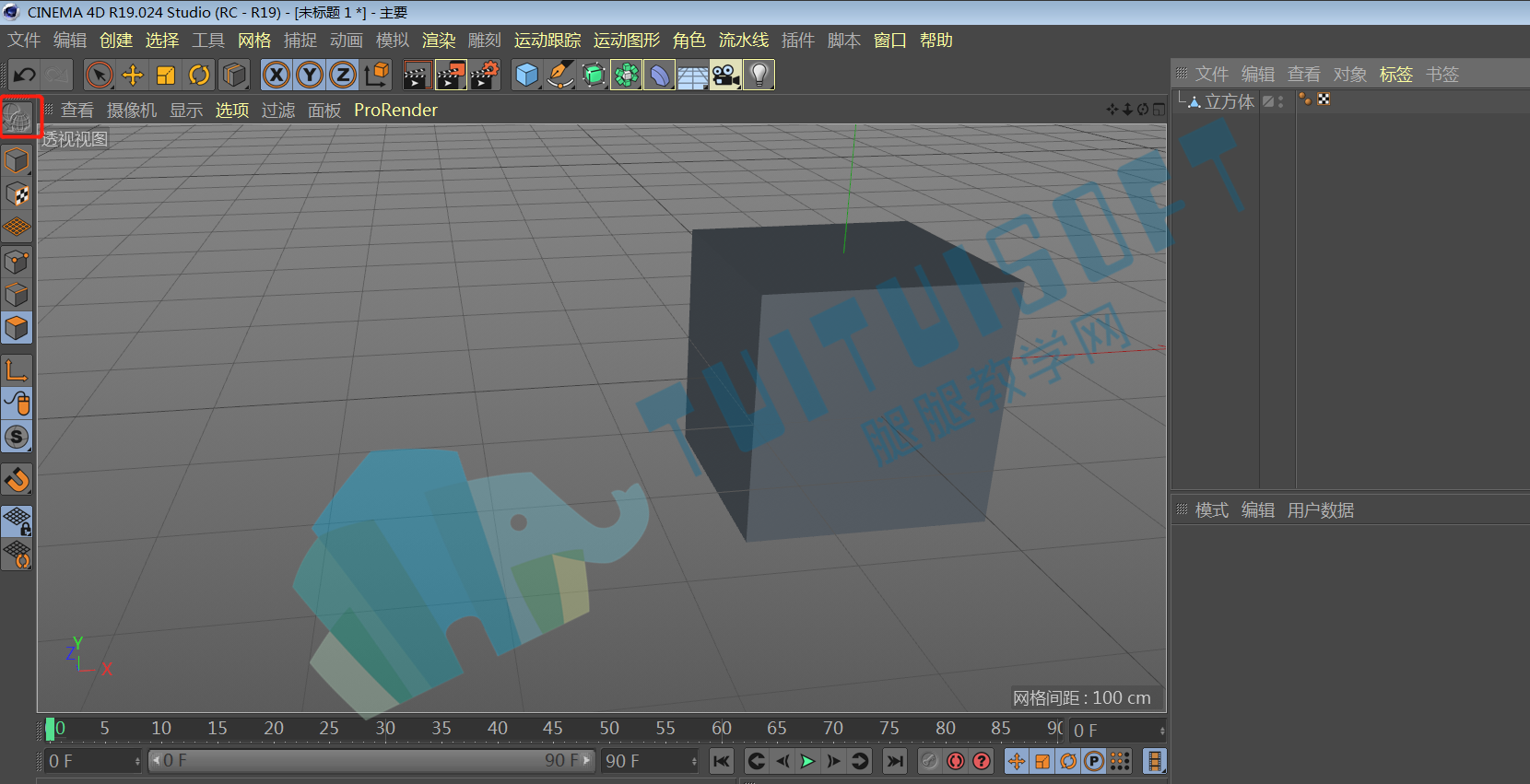The image size is (1530, 784).
Task: Click the render to picture viewer icon
Action: click(x=451, y=75)
